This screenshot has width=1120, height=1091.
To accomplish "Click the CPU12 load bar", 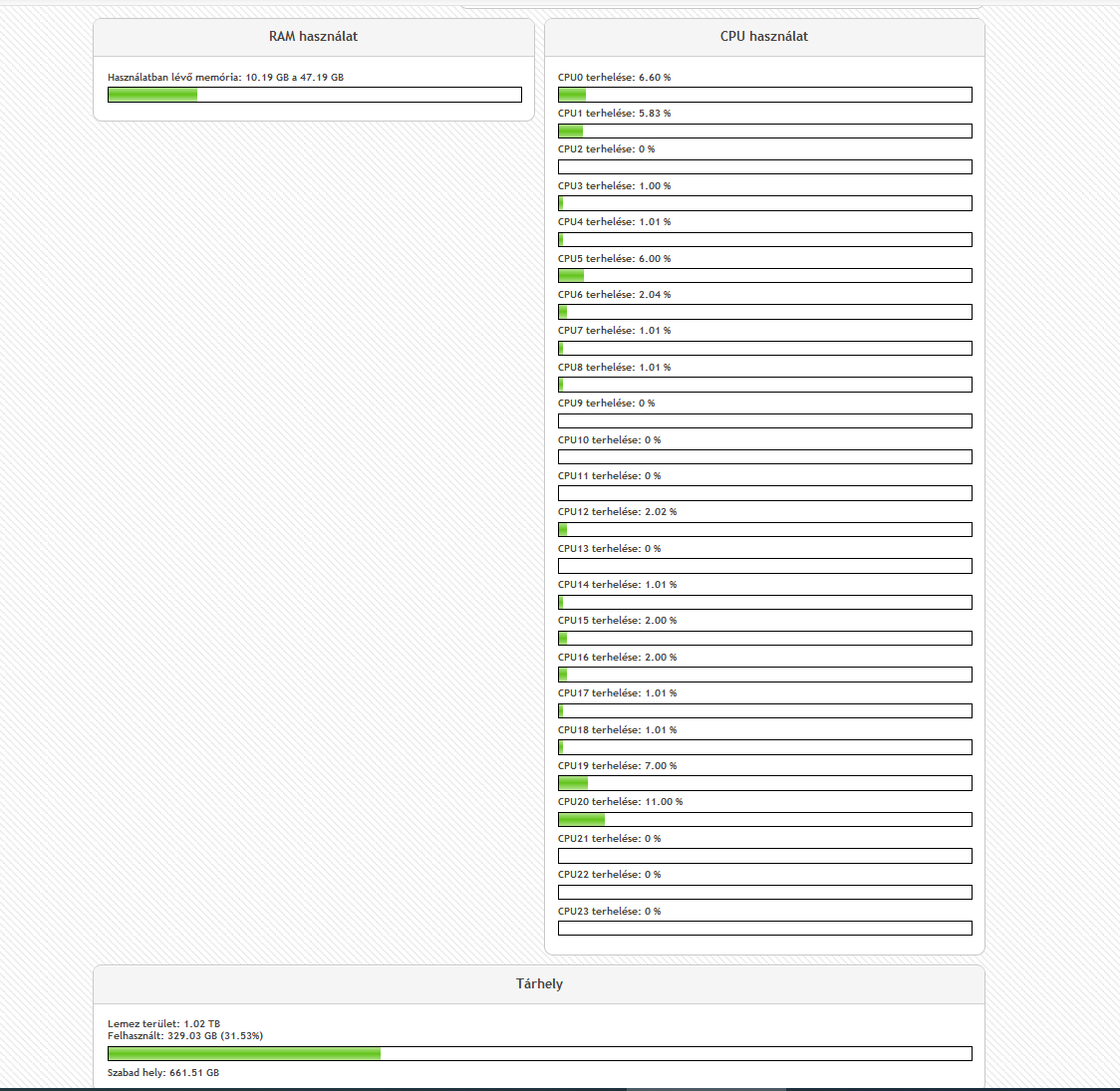I will pos(765,530).
